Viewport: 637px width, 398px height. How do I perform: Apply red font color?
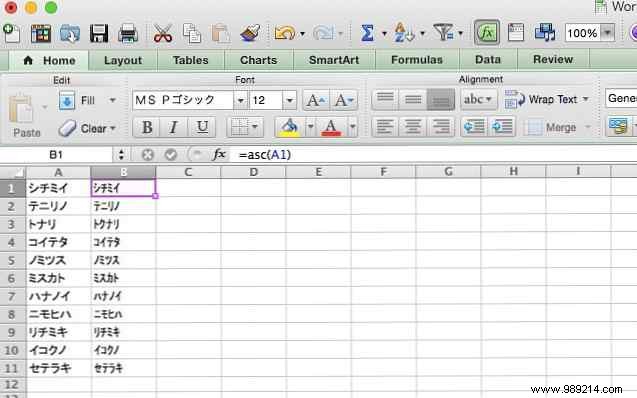click(x=331, y=128)
